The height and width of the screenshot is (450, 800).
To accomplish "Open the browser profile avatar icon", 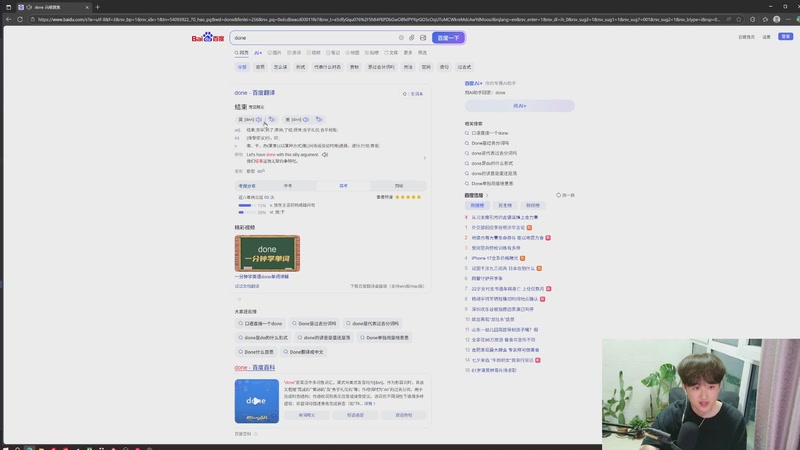I will 777,19.
